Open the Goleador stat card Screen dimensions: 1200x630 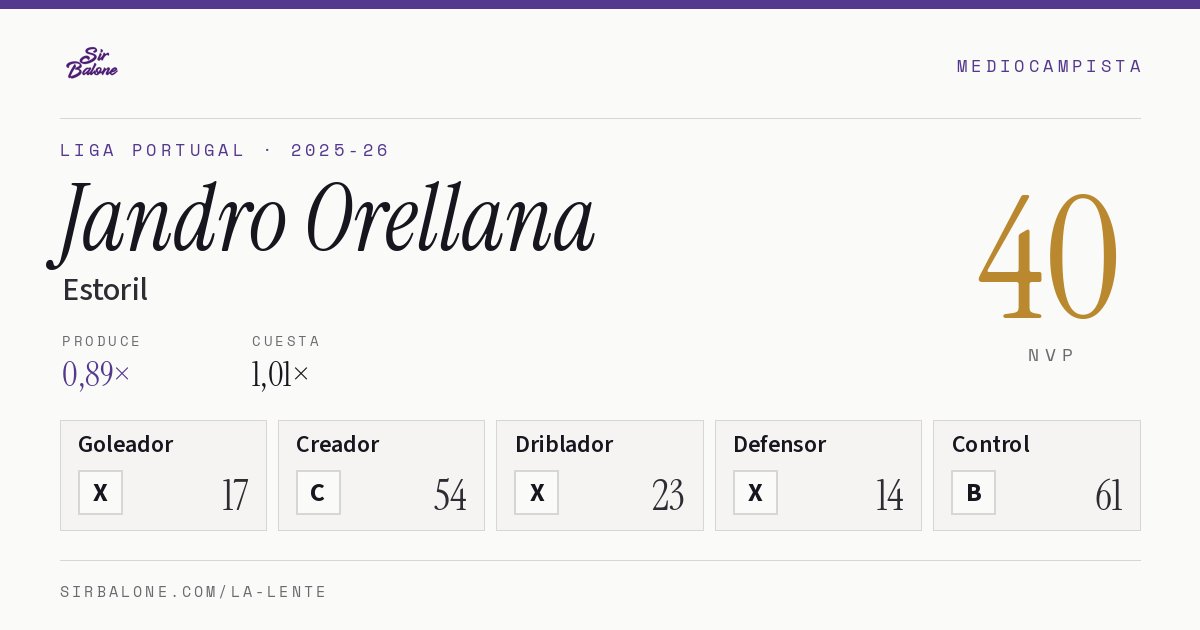(x=163, y=475)
